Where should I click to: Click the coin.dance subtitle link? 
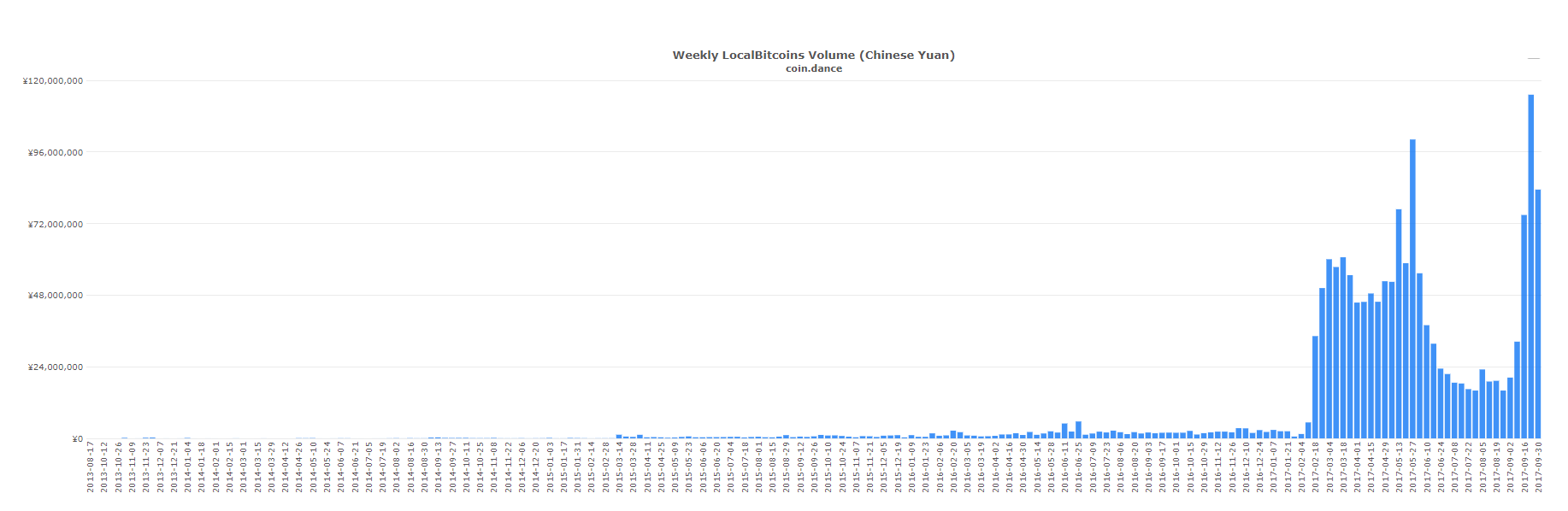pyautogui.click(x=813, y=69)
